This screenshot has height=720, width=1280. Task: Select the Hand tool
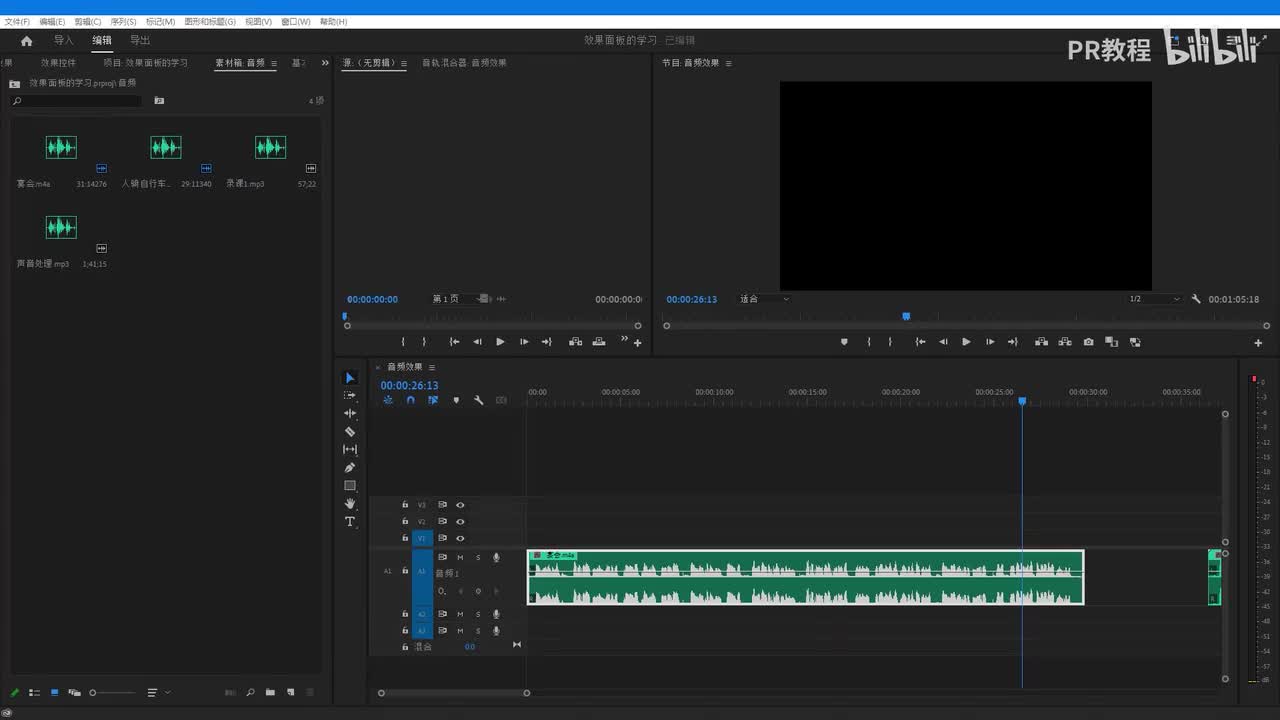tap(350, 504)
